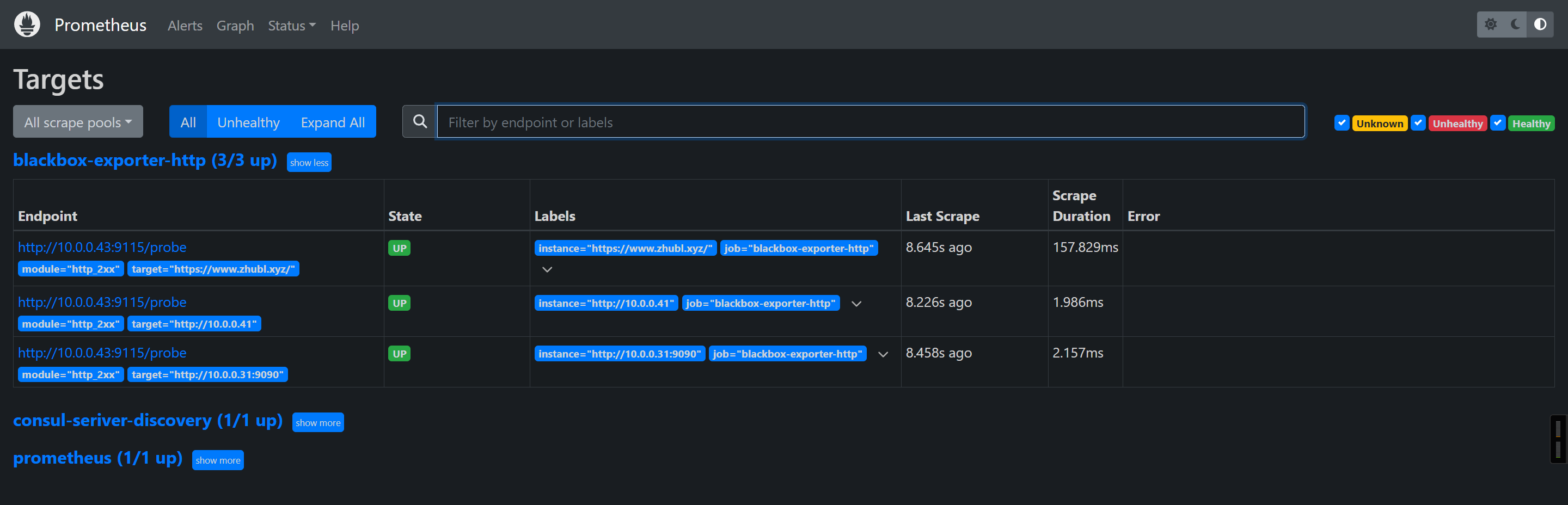The height and width of the screenshot is (505, 1568).
Task: Select the Unhealthy filter button
Action: 248,122
